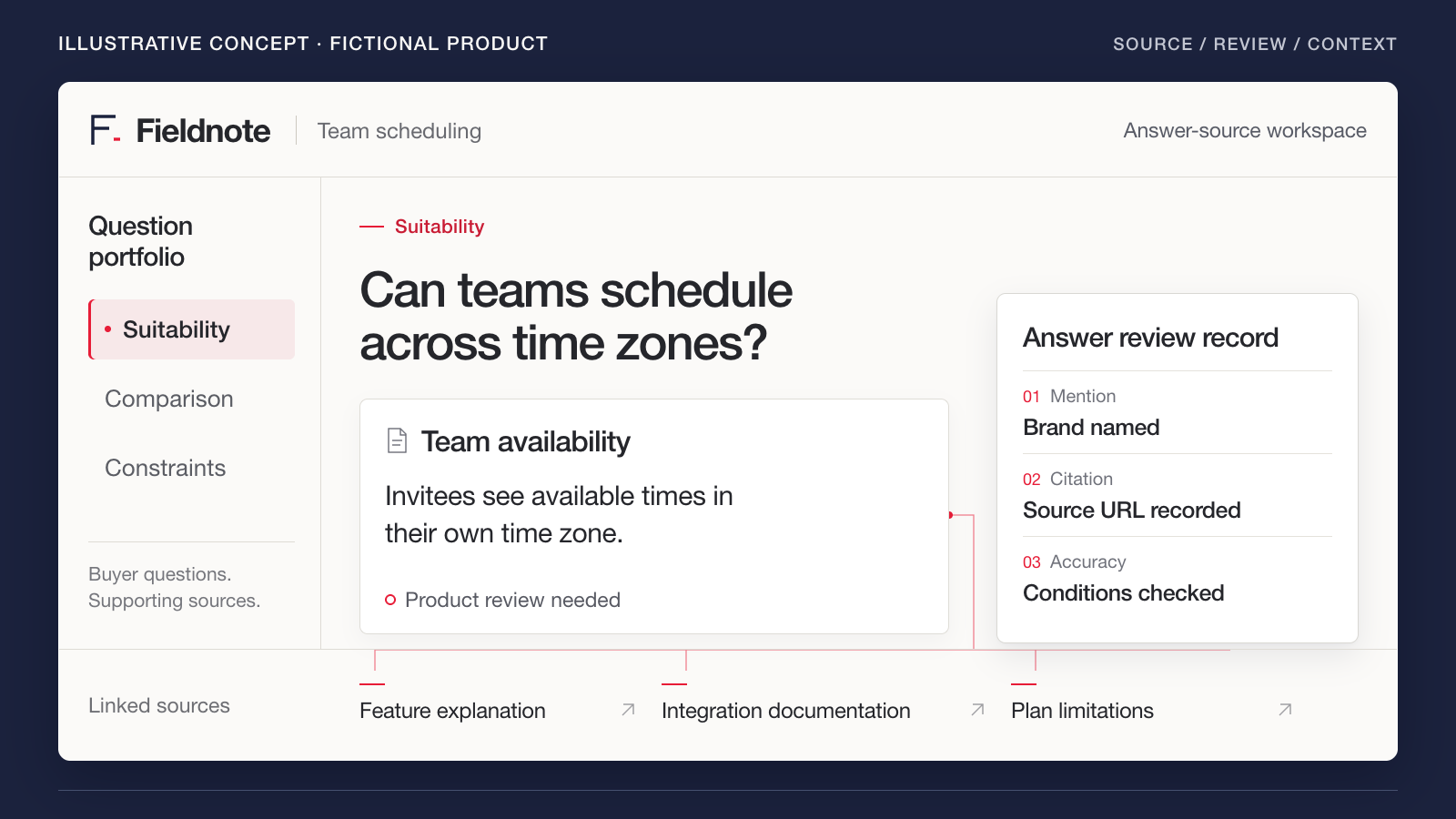Click the SOURCE / REVIEW / CONTEXT header text
This screenshot has width=1456, height=819.
[x=1255, y=44]
